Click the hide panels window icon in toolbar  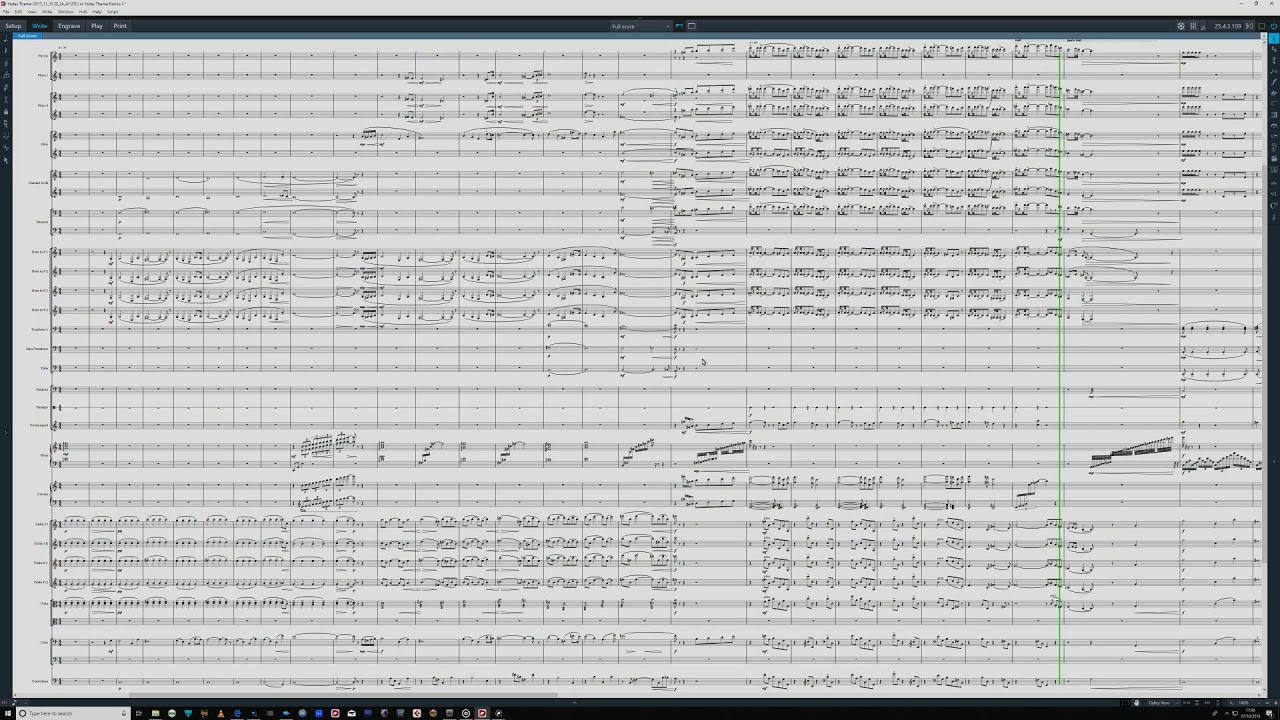pyautogui.click(x=691, y=26)
